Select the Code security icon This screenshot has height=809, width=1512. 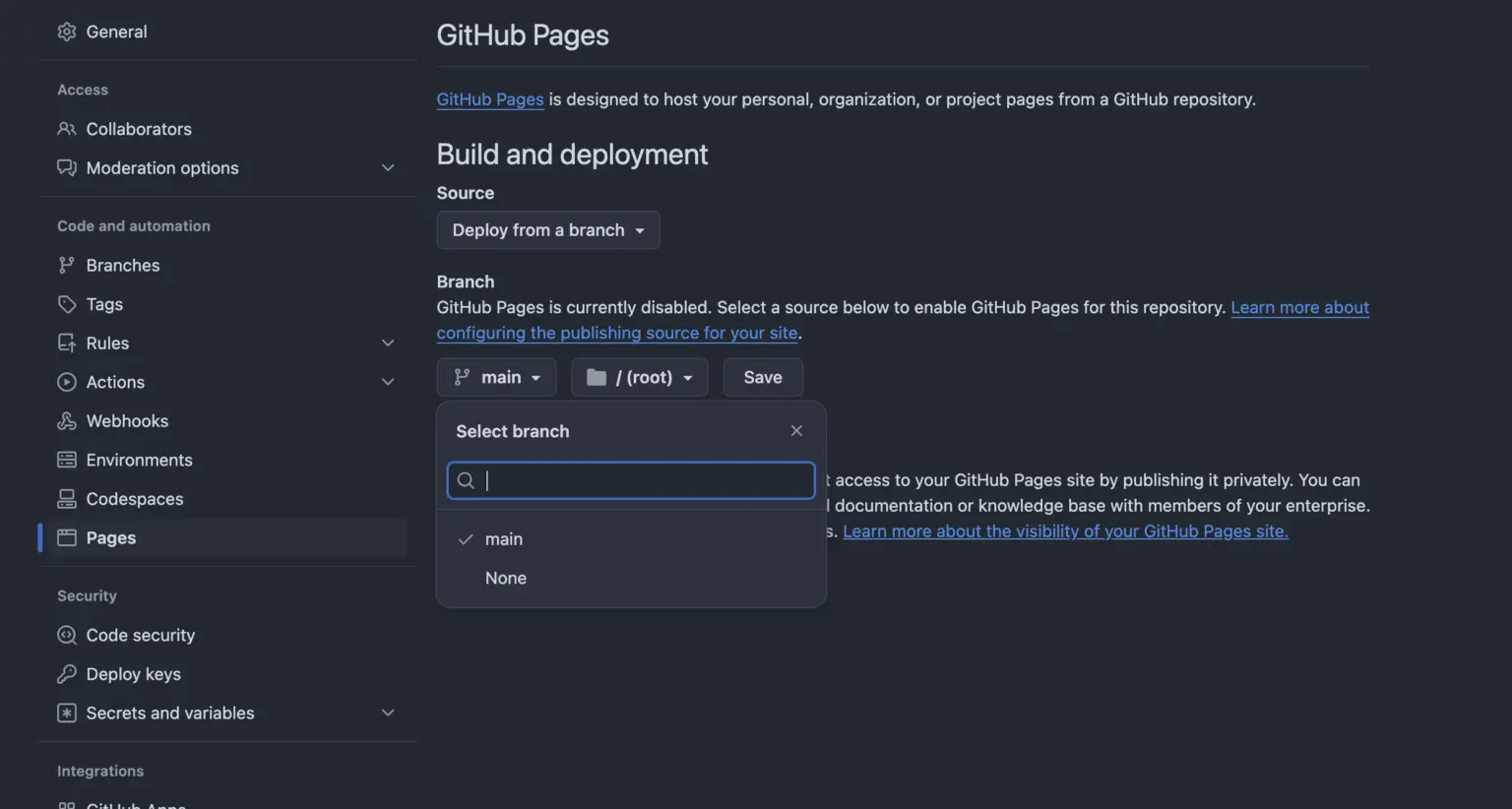67,635
